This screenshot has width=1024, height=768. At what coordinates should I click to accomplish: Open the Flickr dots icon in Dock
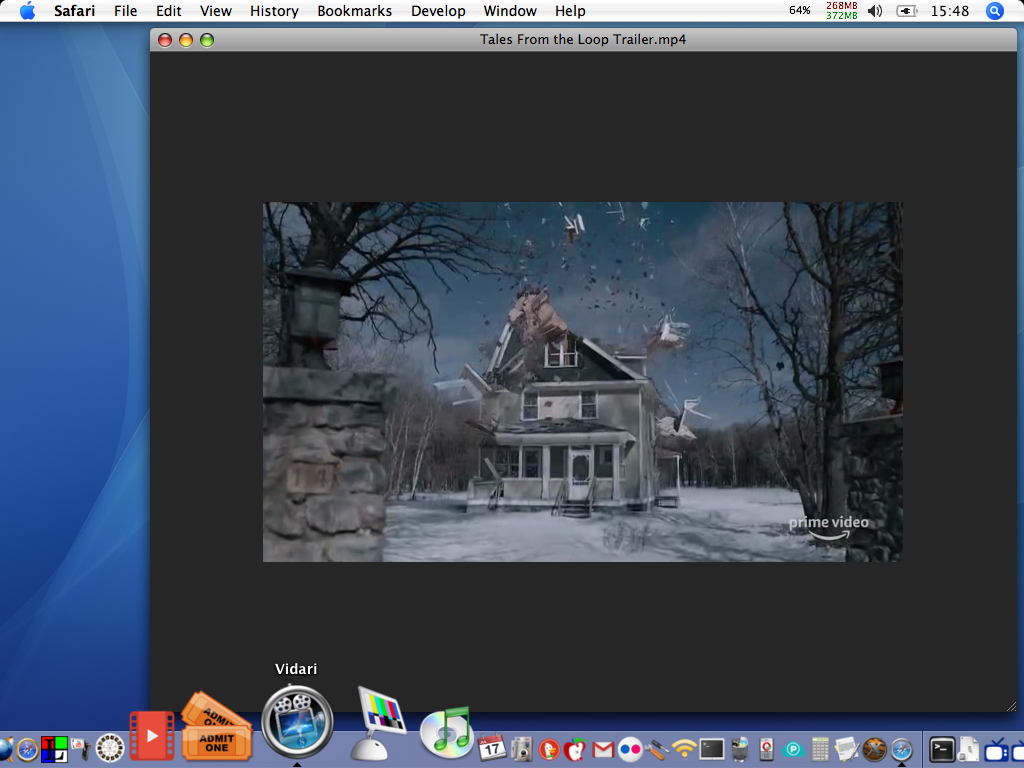(x=630, y=750)
